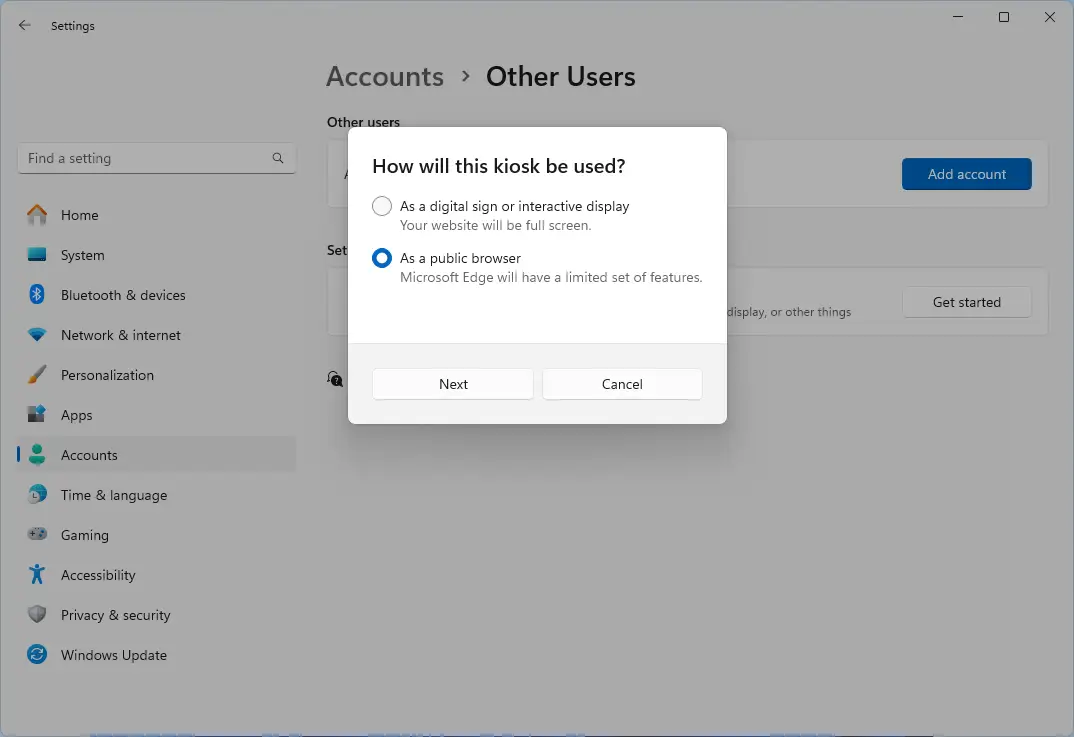The height and width of the screenshot is (737, 1074).
Task: Open the Gaming controller icon
Action: 37,534
